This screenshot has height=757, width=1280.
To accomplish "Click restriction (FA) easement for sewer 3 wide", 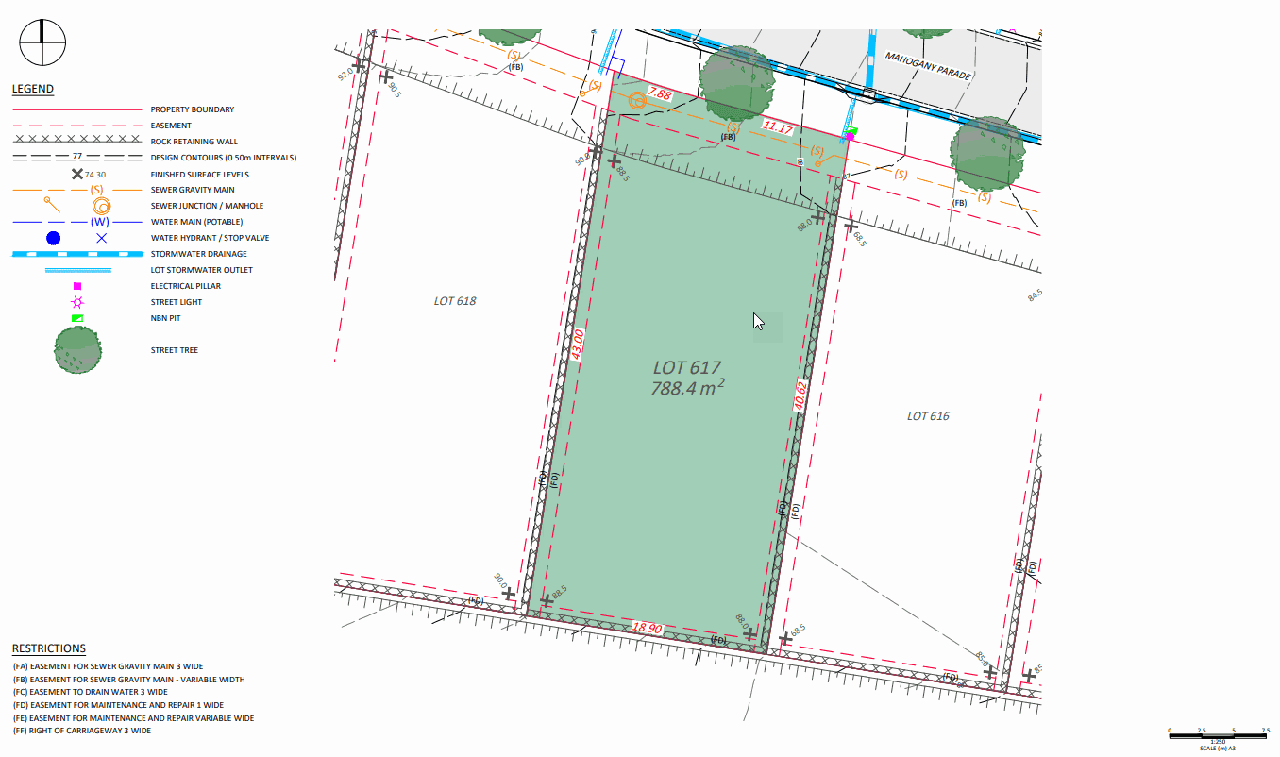I will (x=107, y=666).
